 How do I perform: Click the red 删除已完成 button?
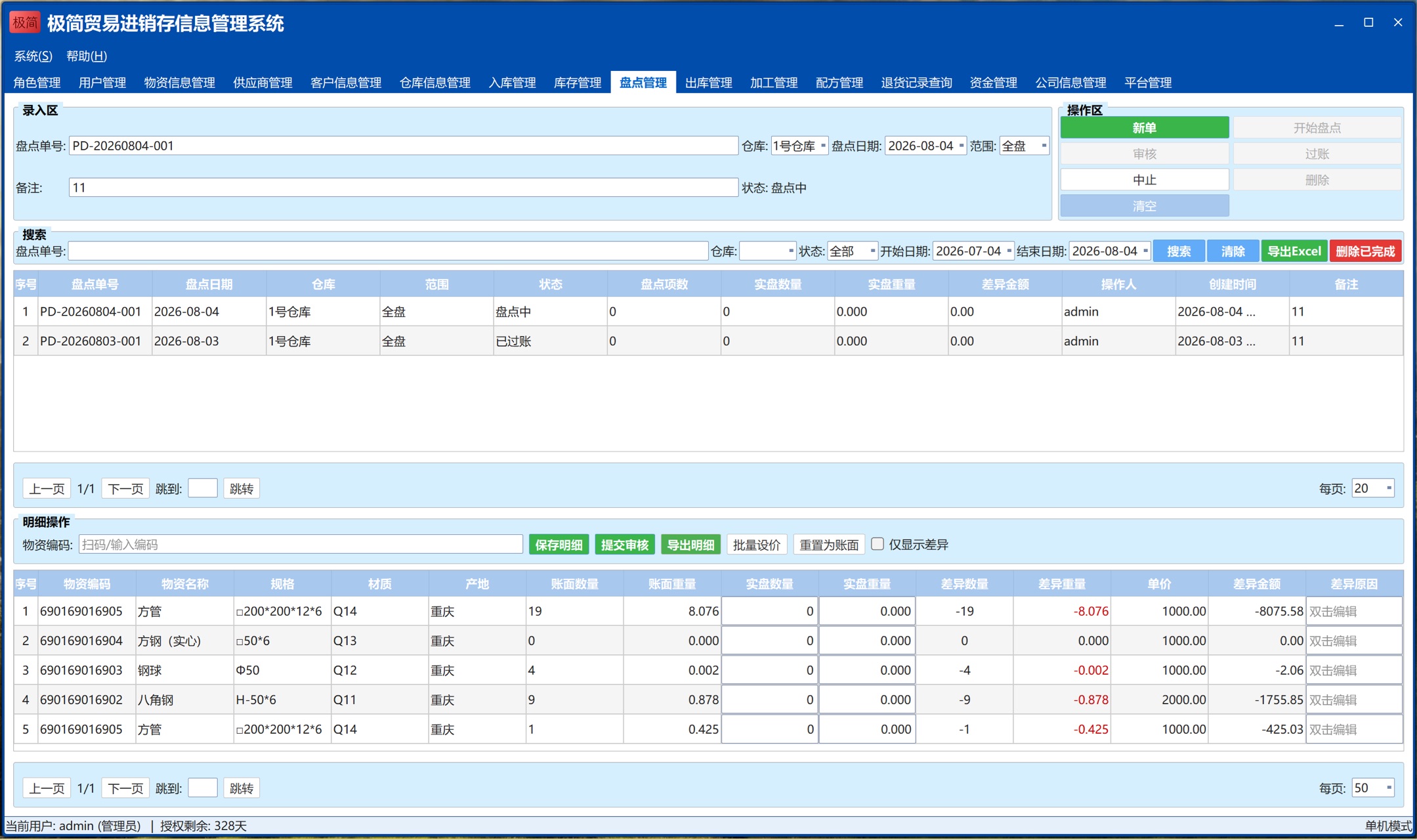coord(1365,251)
